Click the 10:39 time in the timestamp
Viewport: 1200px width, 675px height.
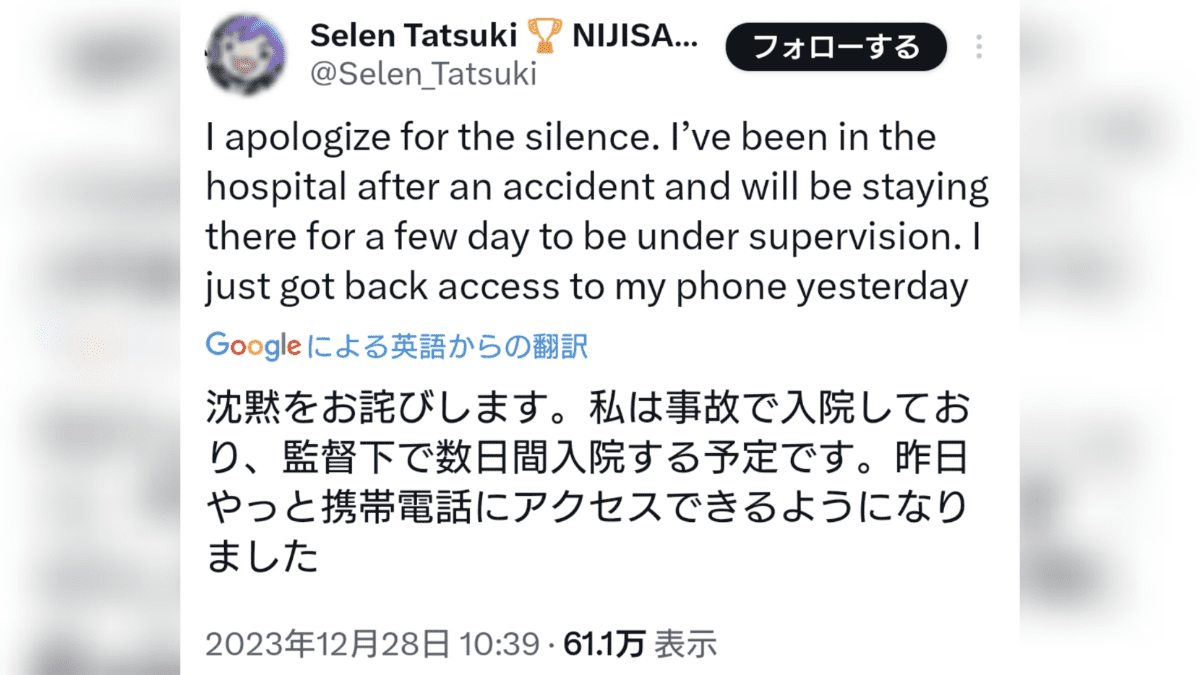(x=500, y=645)
